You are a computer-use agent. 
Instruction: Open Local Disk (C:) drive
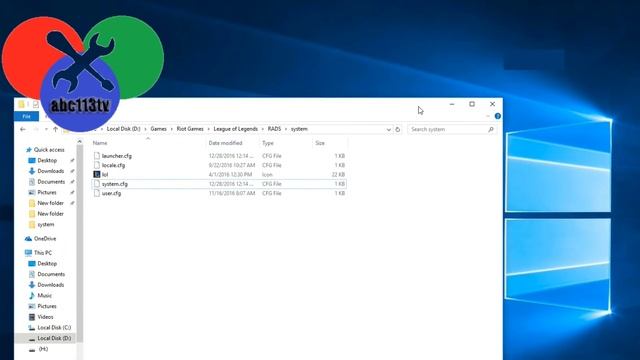coord(54,328)
